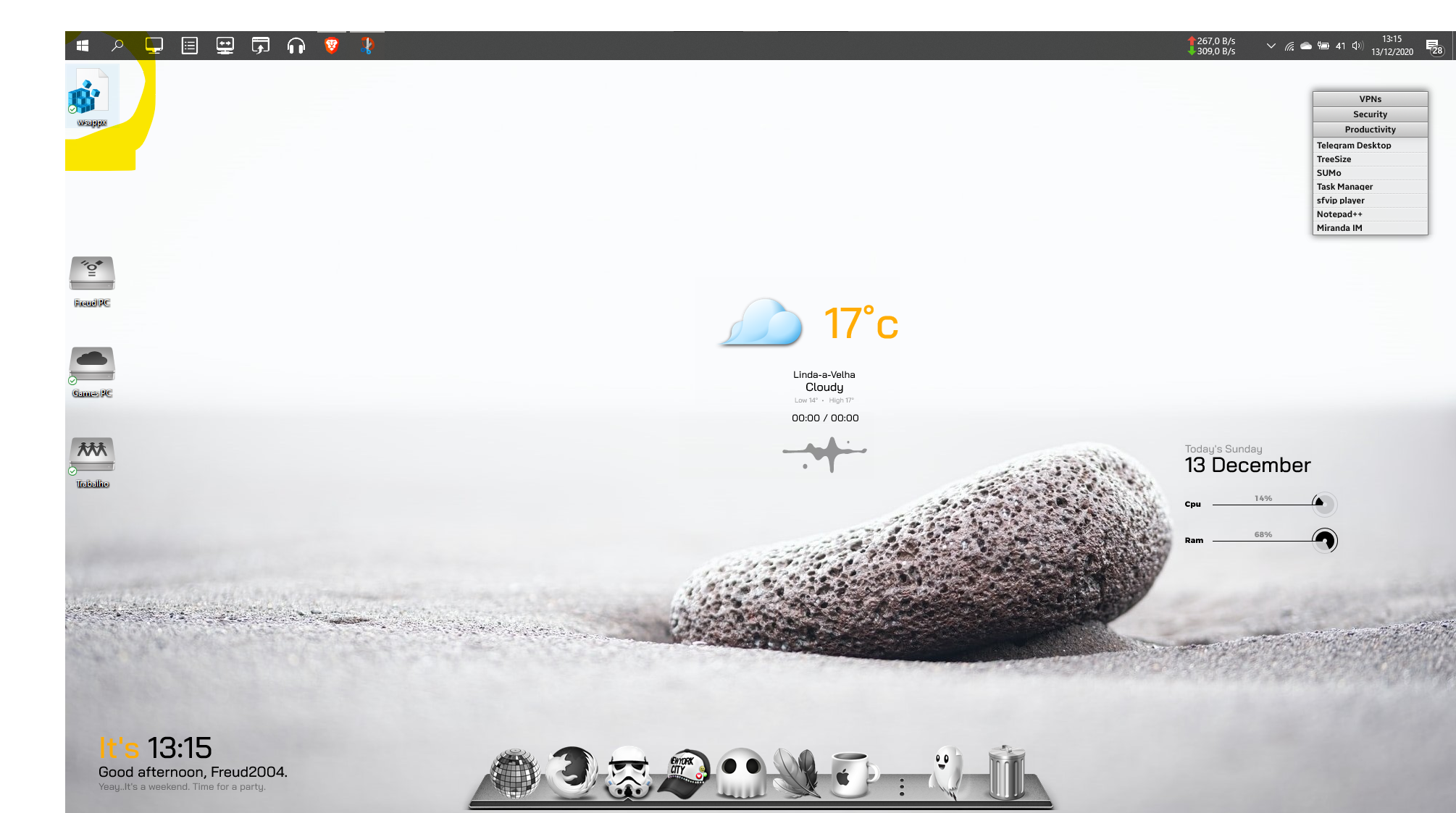Expand the VPNs launcher category
Image resolution: width=1456 pixels, height=813 pixels.
pyautogui.click(x=1370, y=99)
